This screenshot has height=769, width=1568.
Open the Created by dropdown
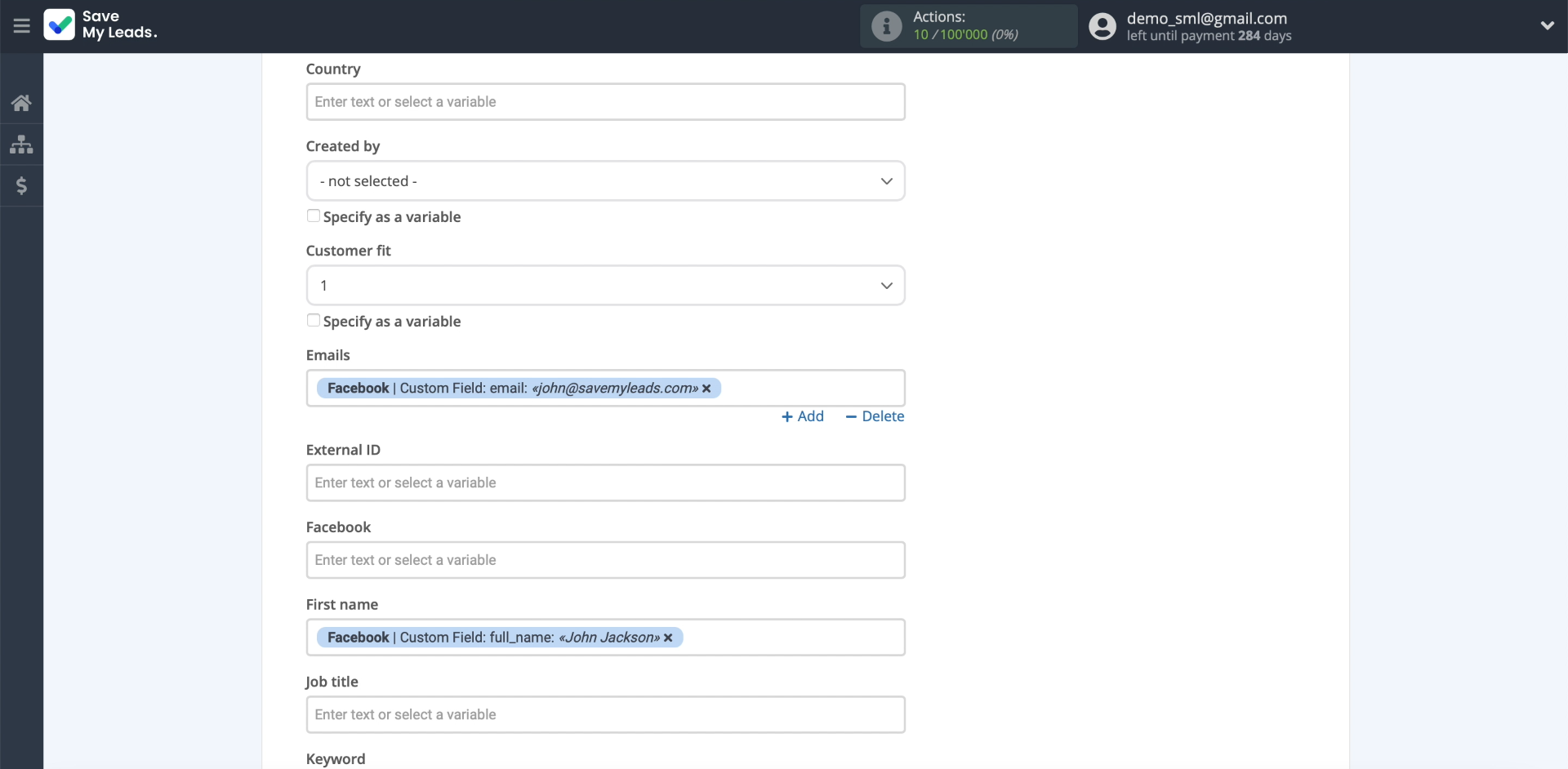click(605, 181)
